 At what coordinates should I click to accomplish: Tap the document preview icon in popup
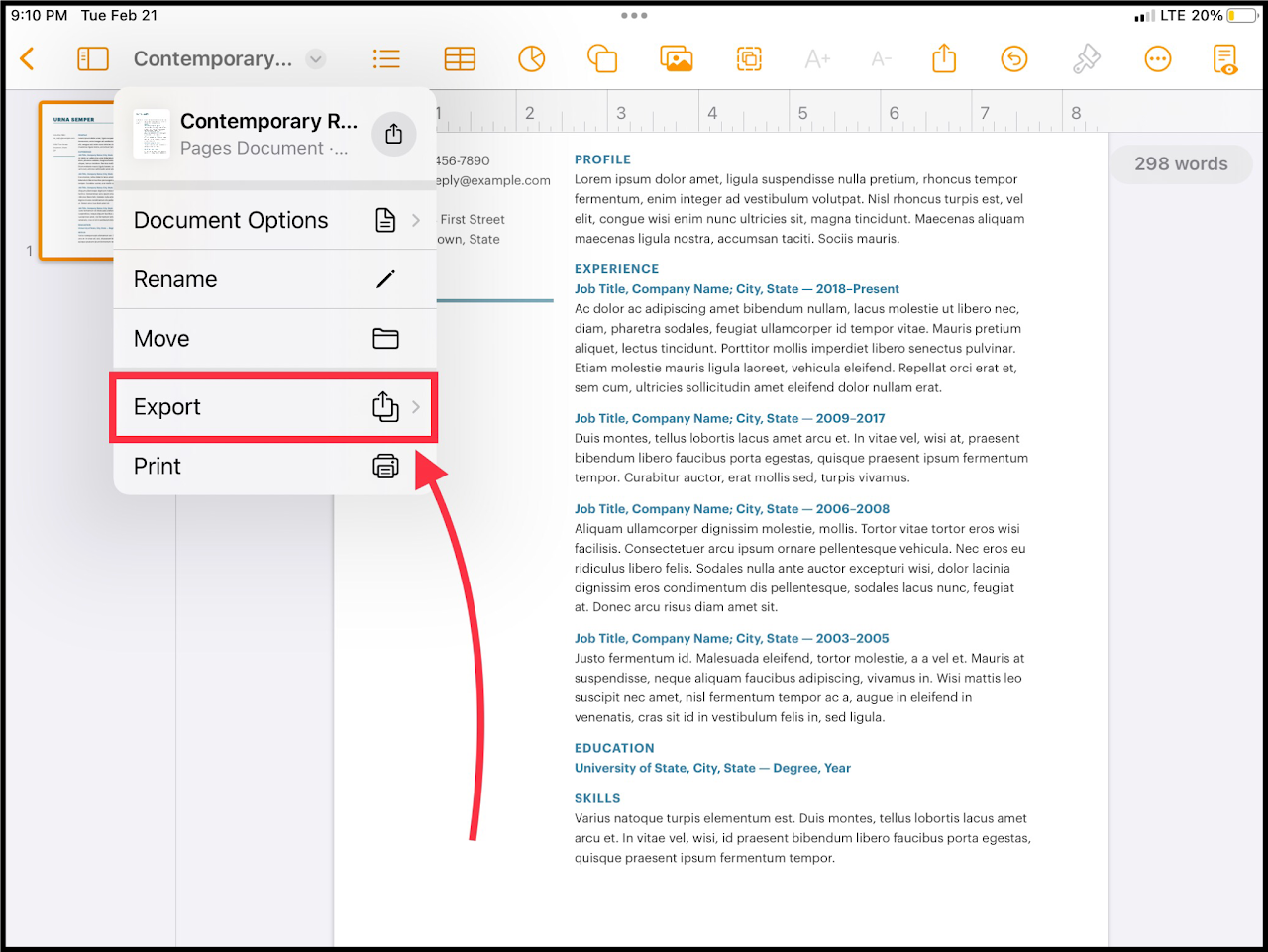coord(152,134)
